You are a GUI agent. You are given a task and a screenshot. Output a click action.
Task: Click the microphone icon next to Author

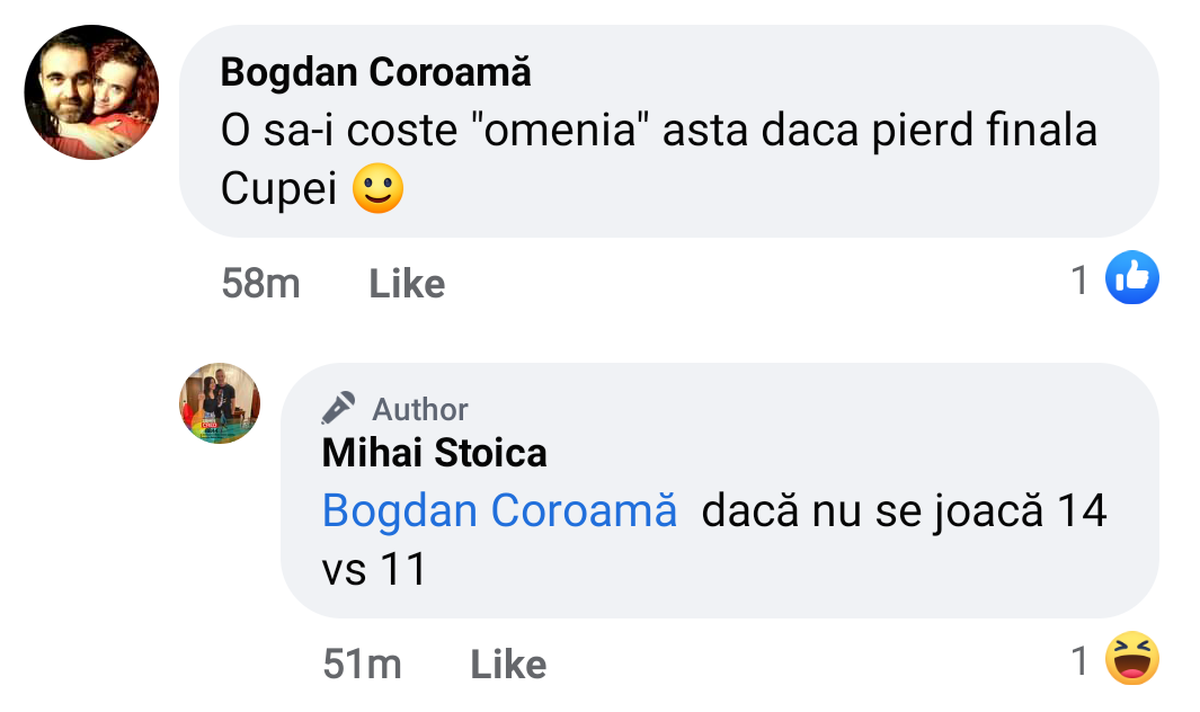(x=336, y=407)
